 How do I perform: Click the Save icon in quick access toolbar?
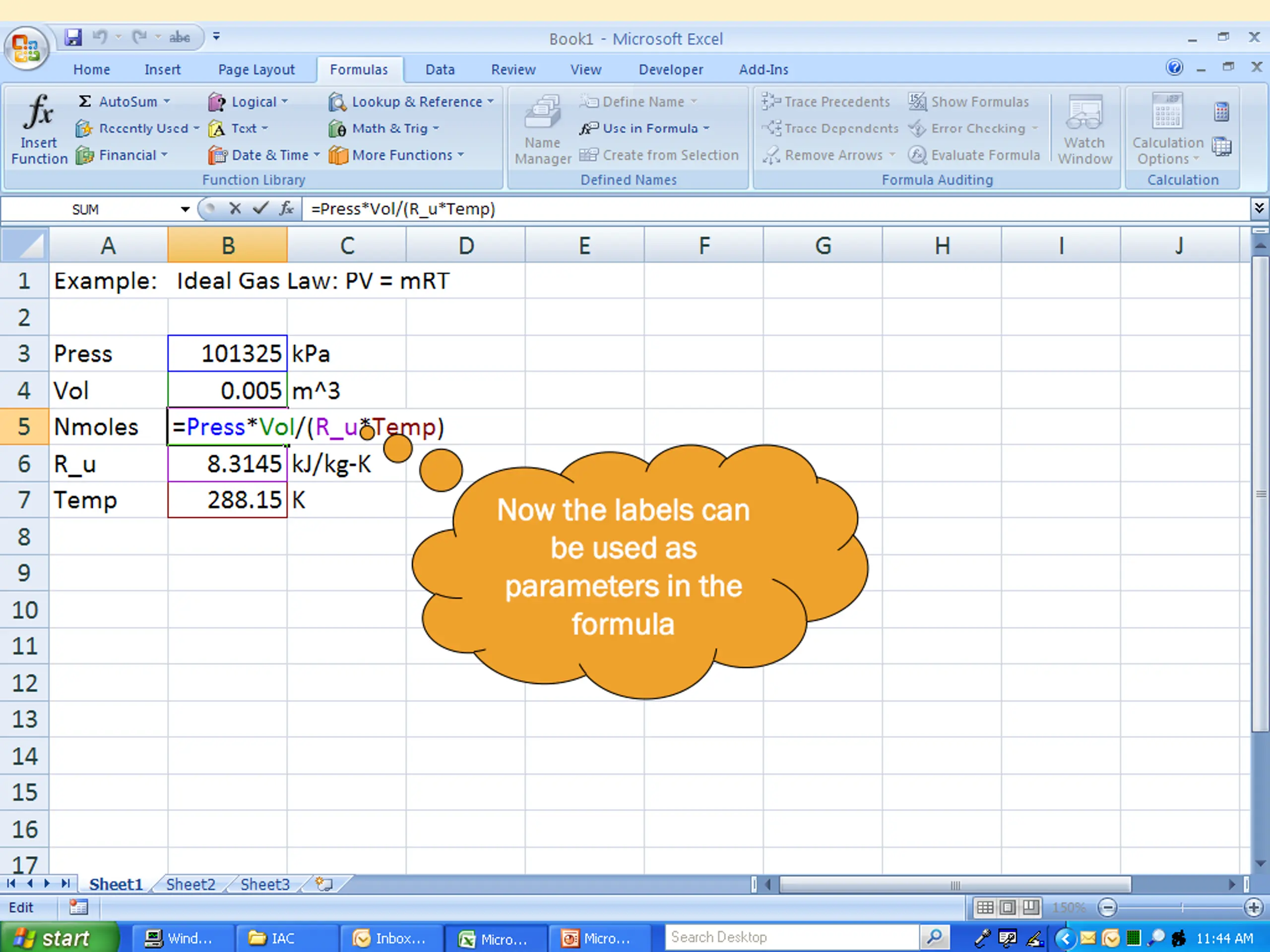coord(73,37)
